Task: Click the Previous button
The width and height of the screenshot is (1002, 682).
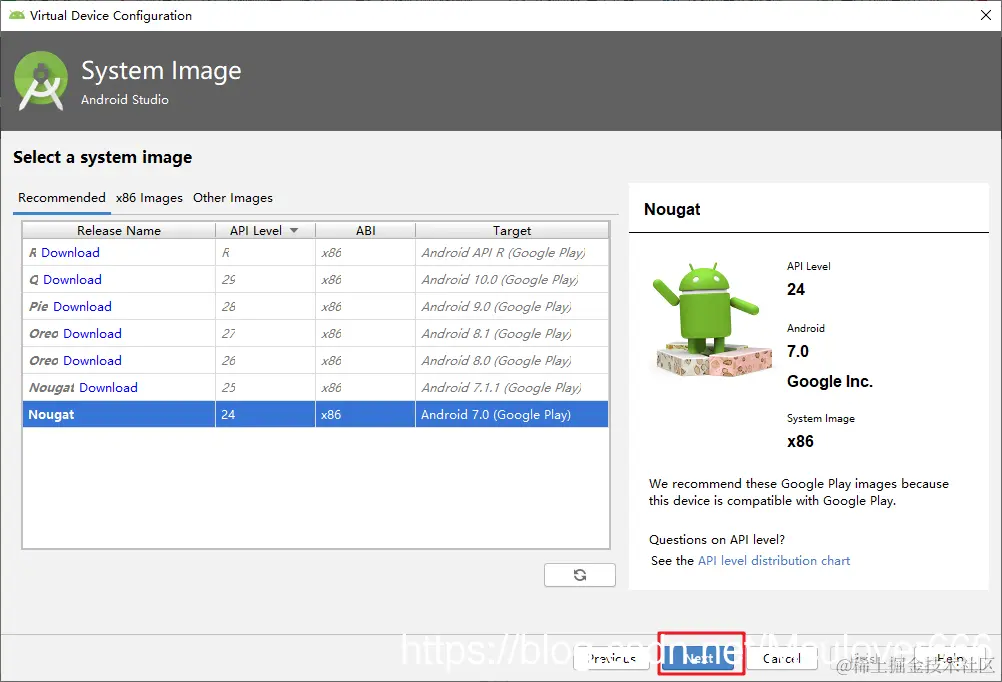Action: (x=612, y=658)
